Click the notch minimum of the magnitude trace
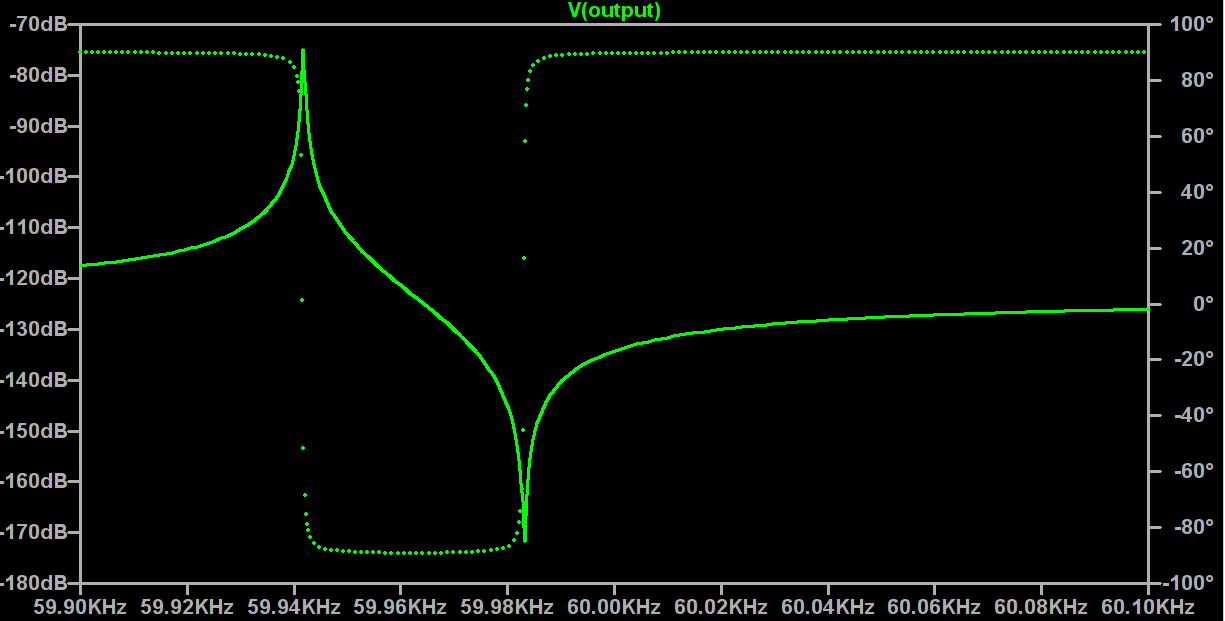 pyautogui.click(x=525, y=540)
